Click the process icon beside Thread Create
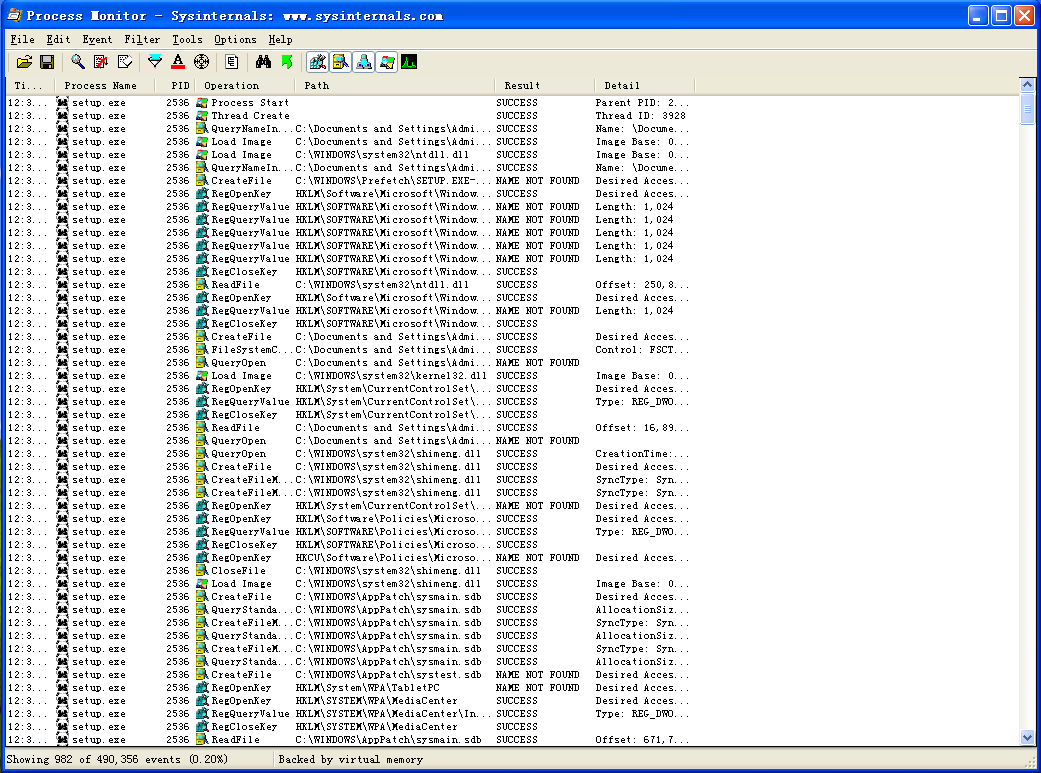 point(202,116)
